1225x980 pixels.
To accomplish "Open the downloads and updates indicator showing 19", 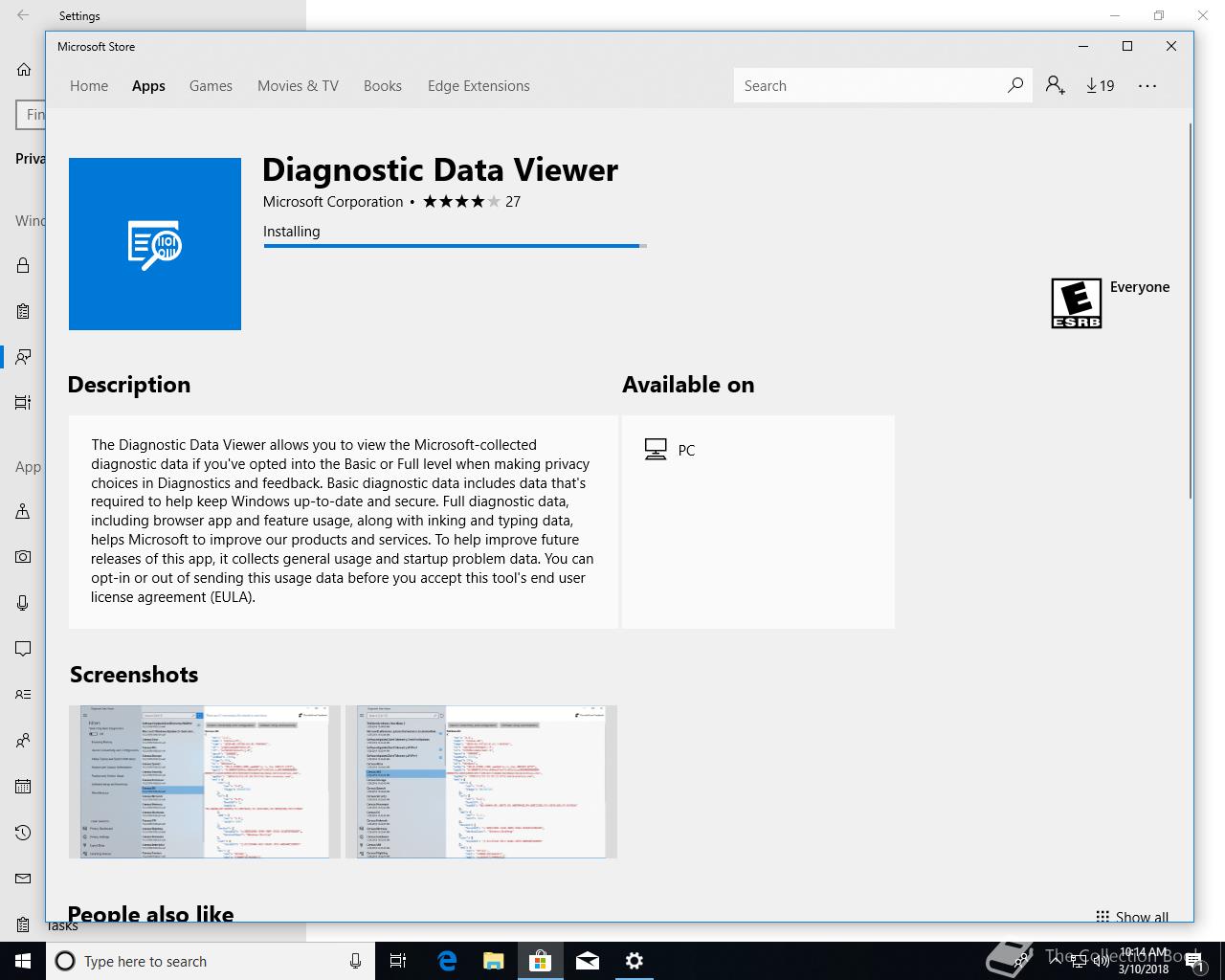I will 1101,85.
